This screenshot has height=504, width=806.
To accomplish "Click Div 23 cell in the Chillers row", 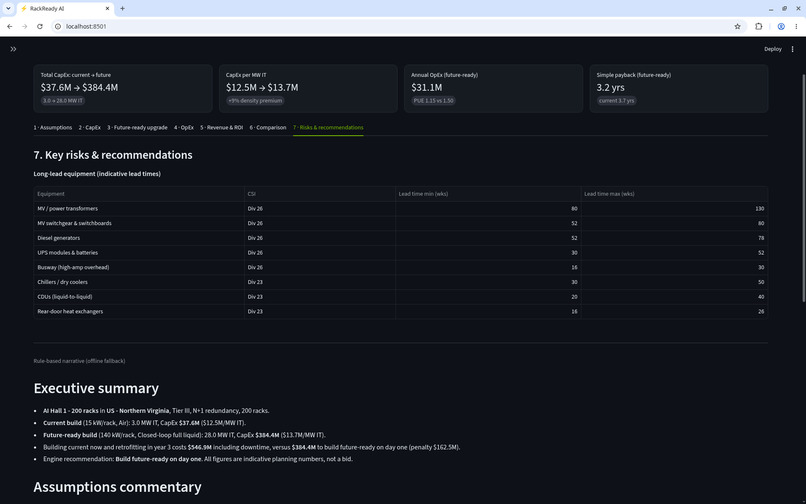I will pyautogui.click(x=320, y=282).
